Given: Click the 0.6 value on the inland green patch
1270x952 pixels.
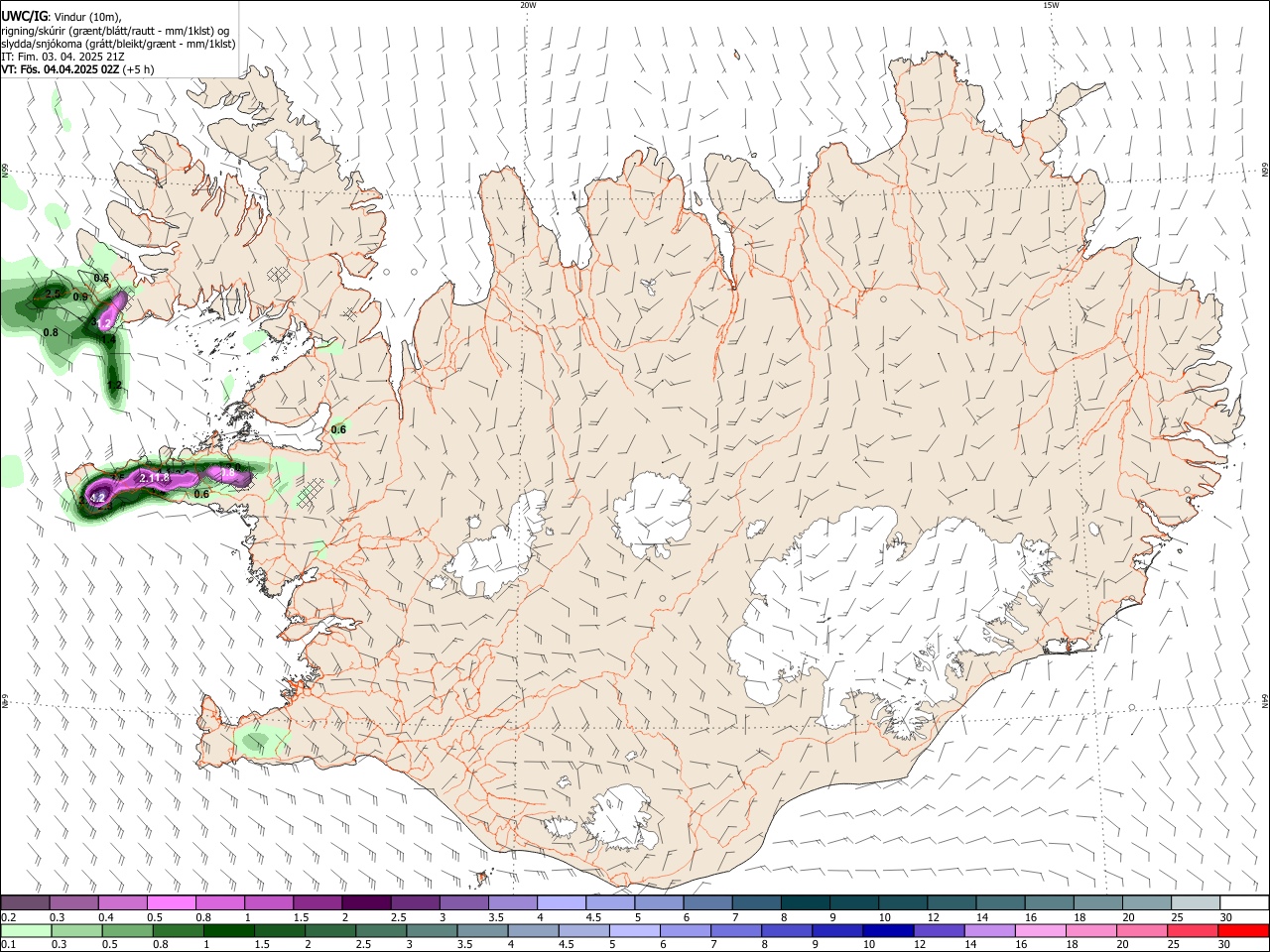Looking at the screenshot, I should [x=338, y=429].
